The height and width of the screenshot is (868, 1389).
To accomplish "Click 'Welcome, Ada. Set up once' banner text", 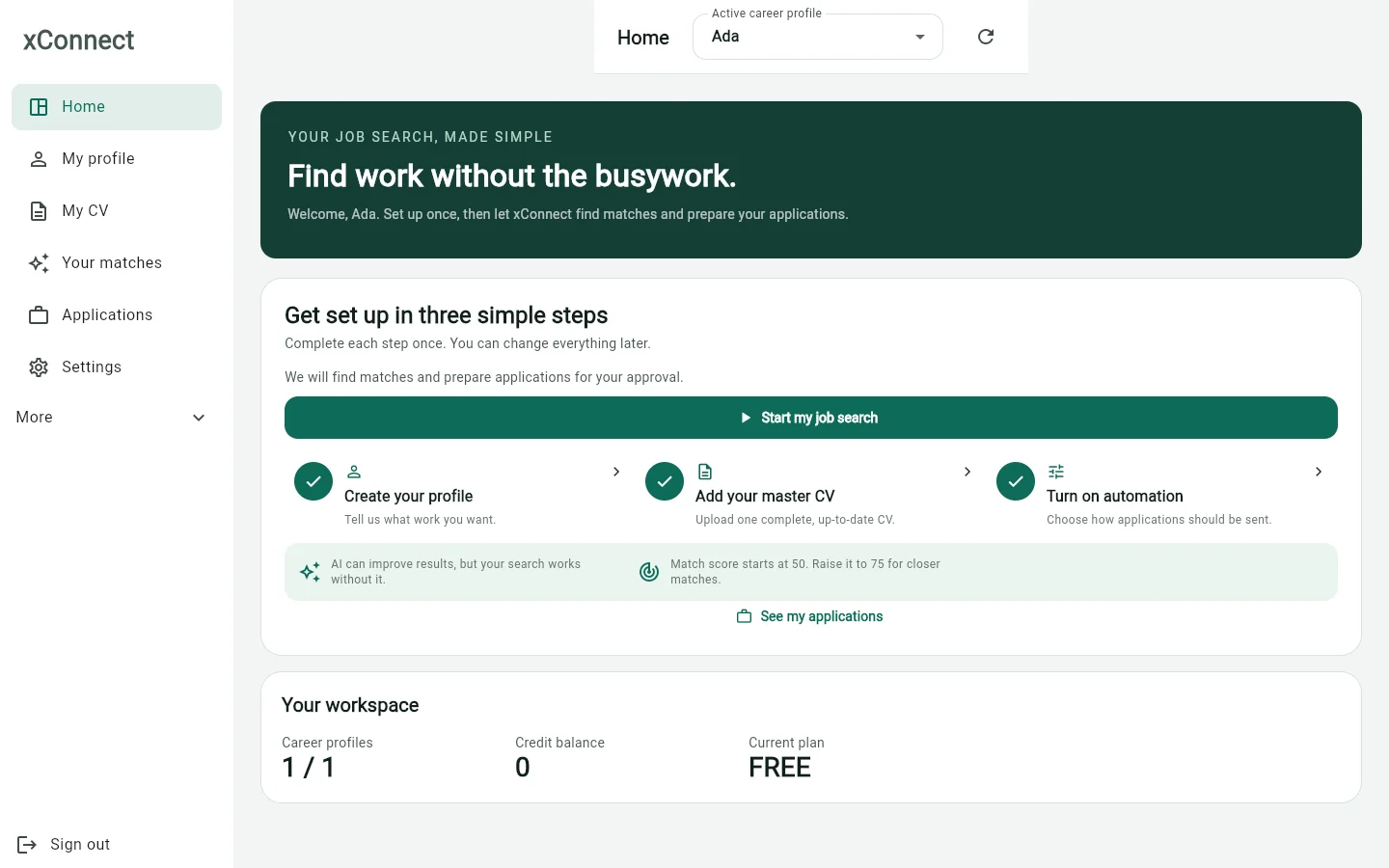I will 568,214.
